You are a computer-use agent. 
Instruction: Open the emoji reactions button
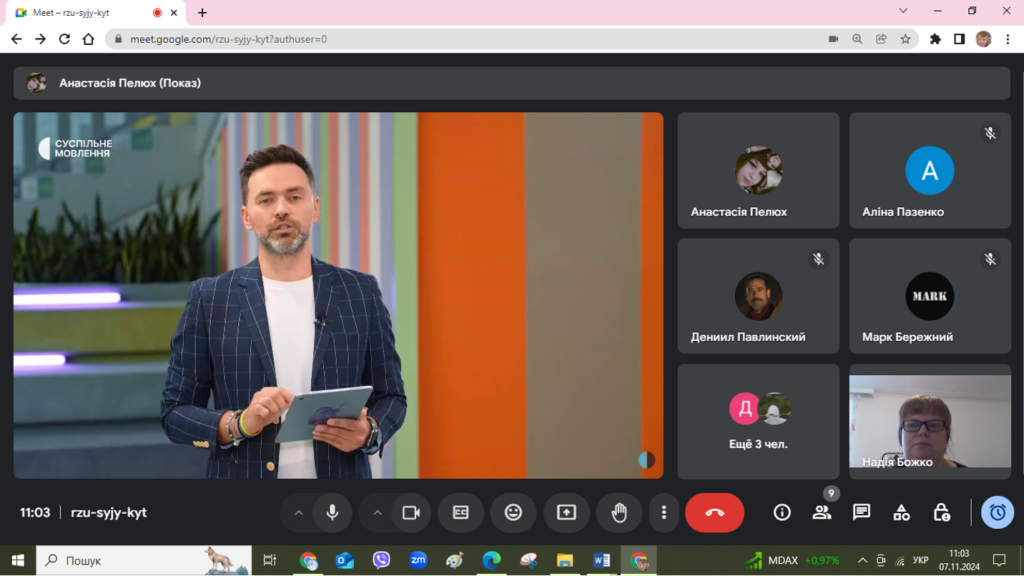[513, 513]
